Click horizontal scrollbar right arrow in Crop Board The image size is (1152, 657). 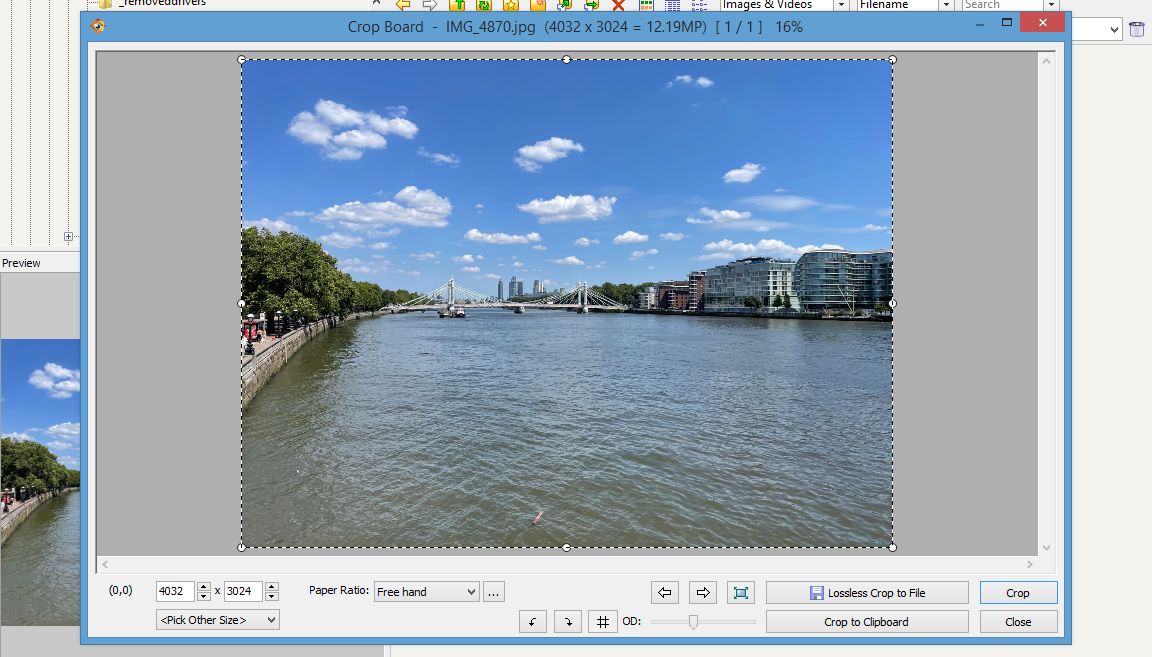[1029, 564]
